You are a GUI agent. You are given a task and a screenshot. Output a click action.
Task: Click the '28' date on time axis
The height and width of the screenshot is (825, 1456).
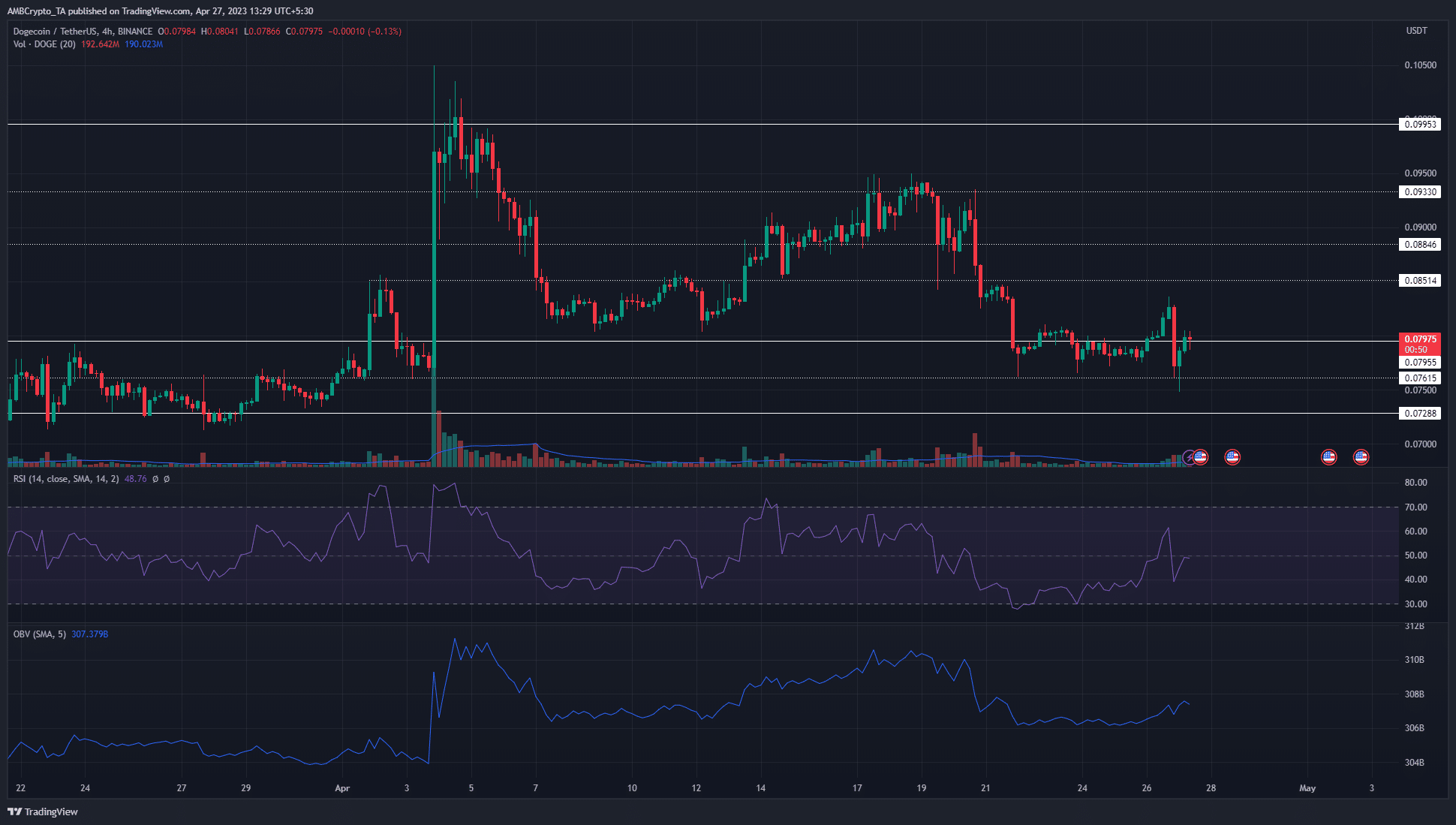click(x=1211, y=788)
